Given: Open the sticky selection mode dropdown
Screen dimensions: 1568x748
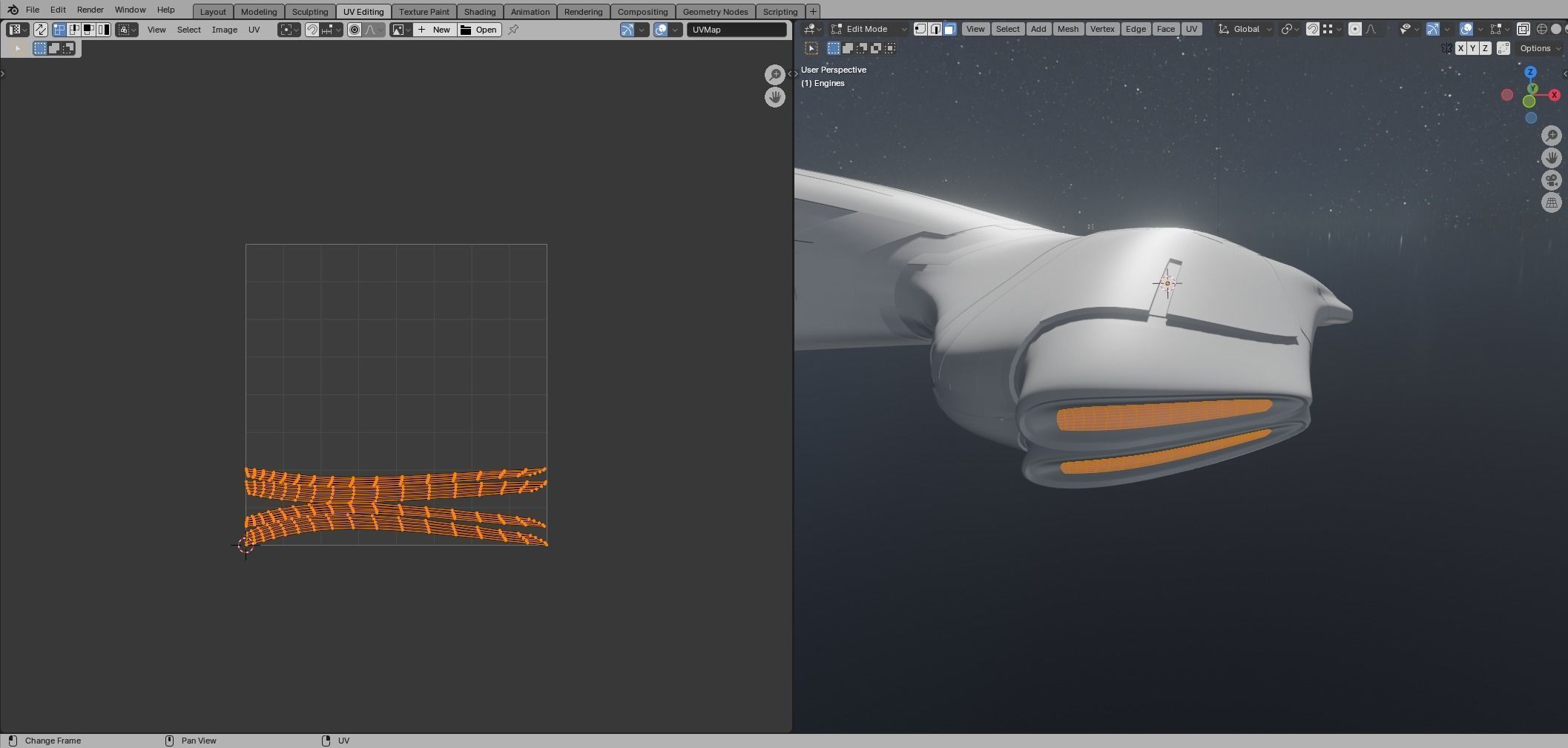Looking at the screenshot, I should [127, 30].
